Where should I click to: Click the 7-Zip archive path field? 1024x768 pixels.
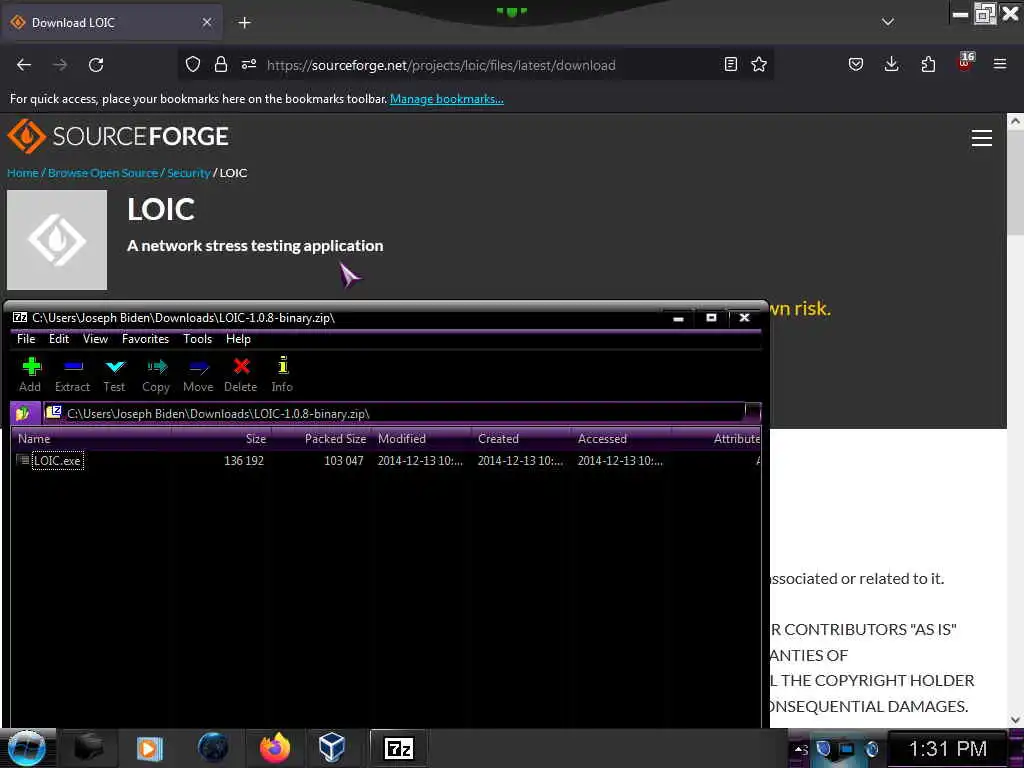(x=394, y=413)
